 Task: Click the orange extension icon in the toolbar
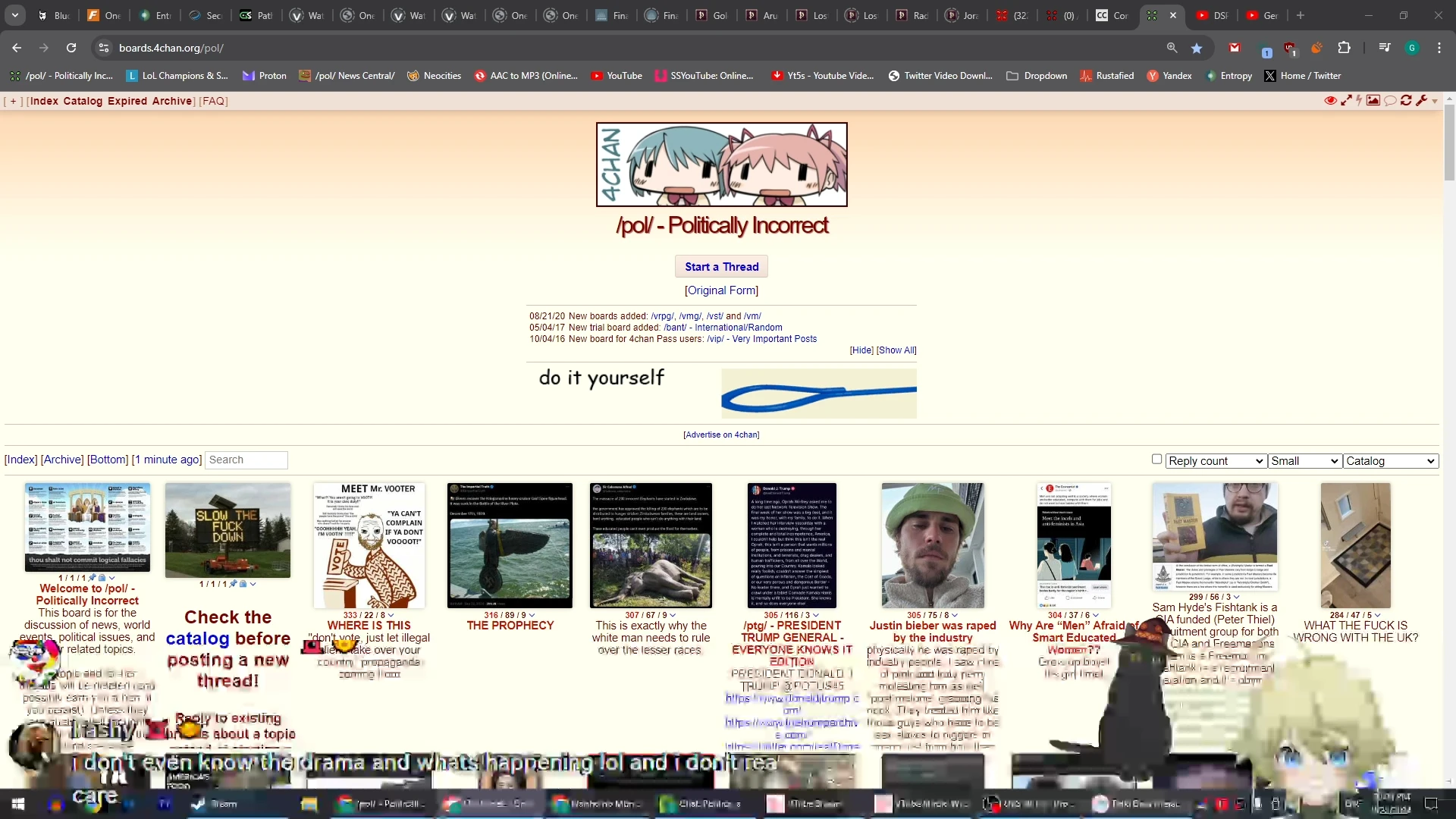point(1316,48)
